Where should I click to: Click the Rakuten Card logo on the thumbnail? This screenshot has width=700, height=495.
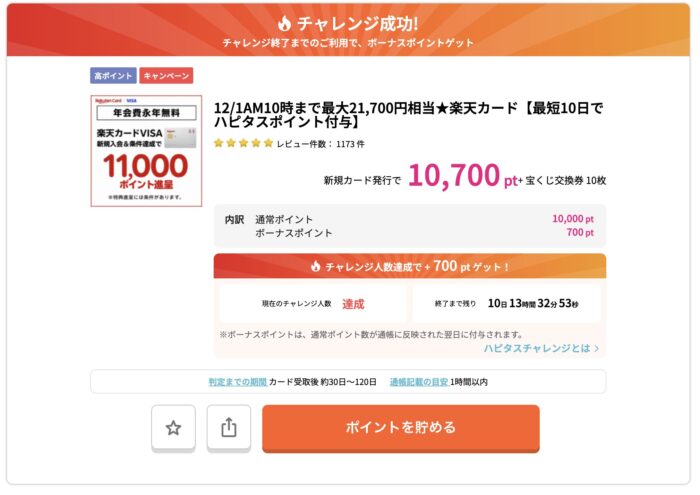pos(108,101)
